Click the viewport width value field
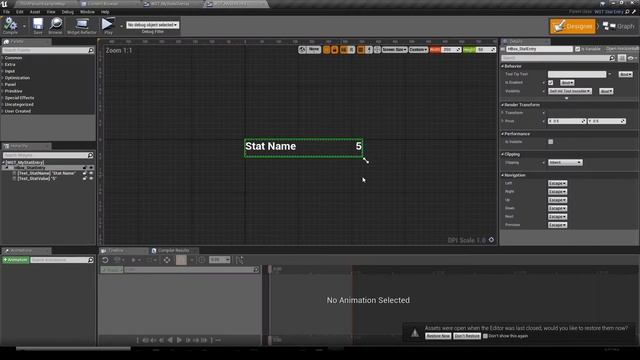This screenshot has width=640, height=360. pyautogui.click(x=451, y=50)
